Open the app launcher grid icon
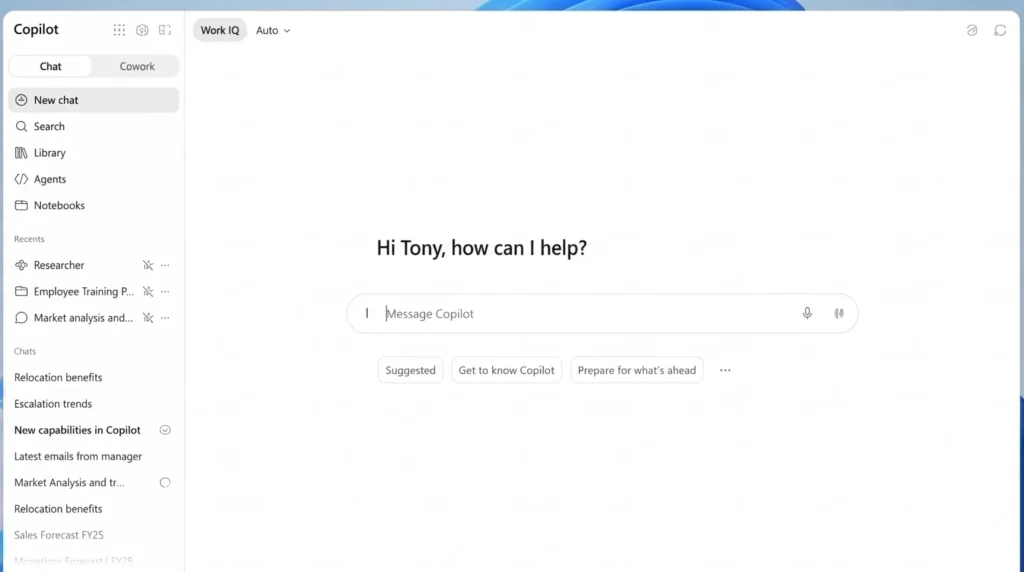Image resolution: width=1024 pixels, height=572 pixels. [x=119, y=30]
